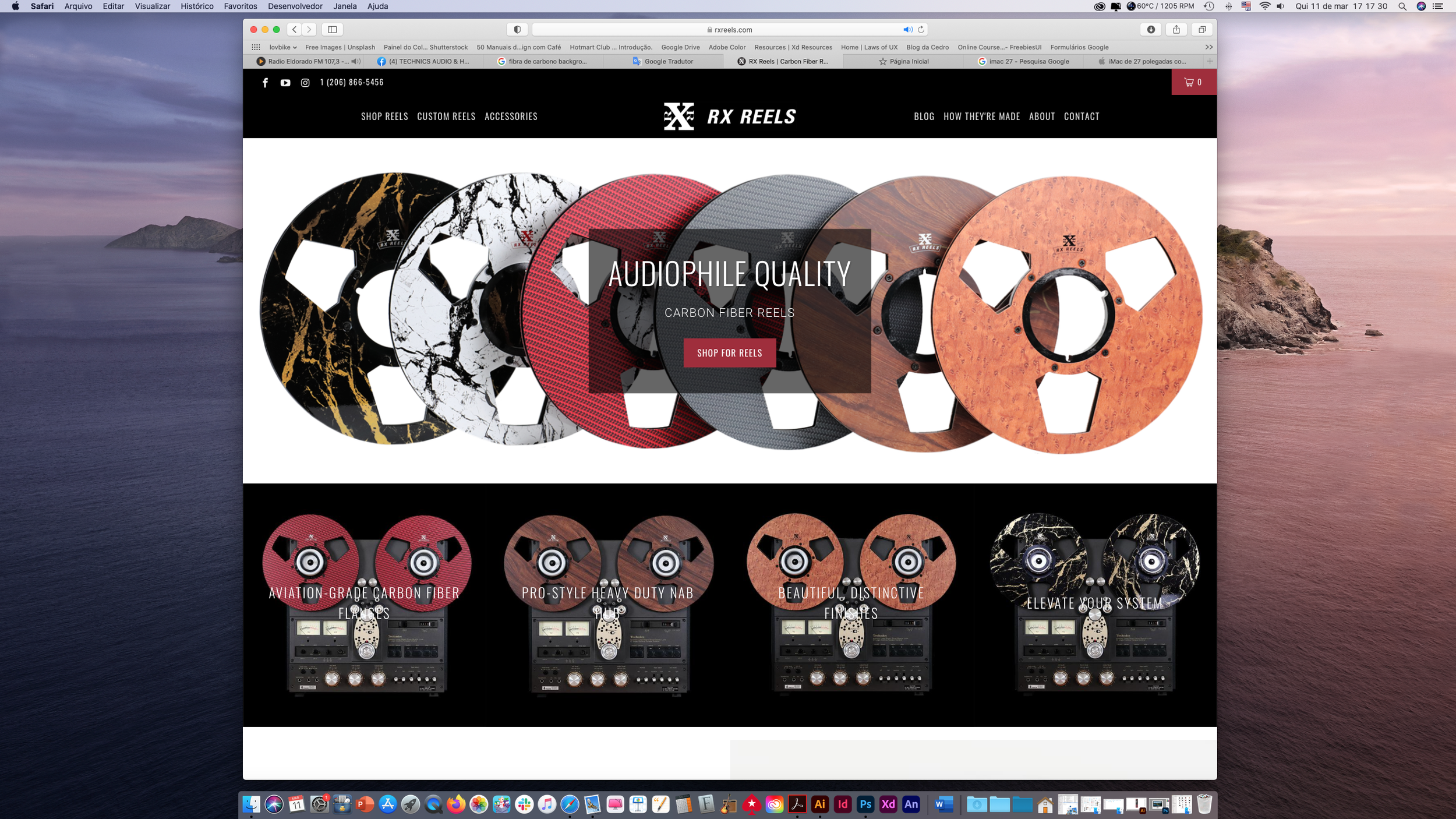
Task: Go forward with Safari's forward arrow
Action: coord(309,30)
